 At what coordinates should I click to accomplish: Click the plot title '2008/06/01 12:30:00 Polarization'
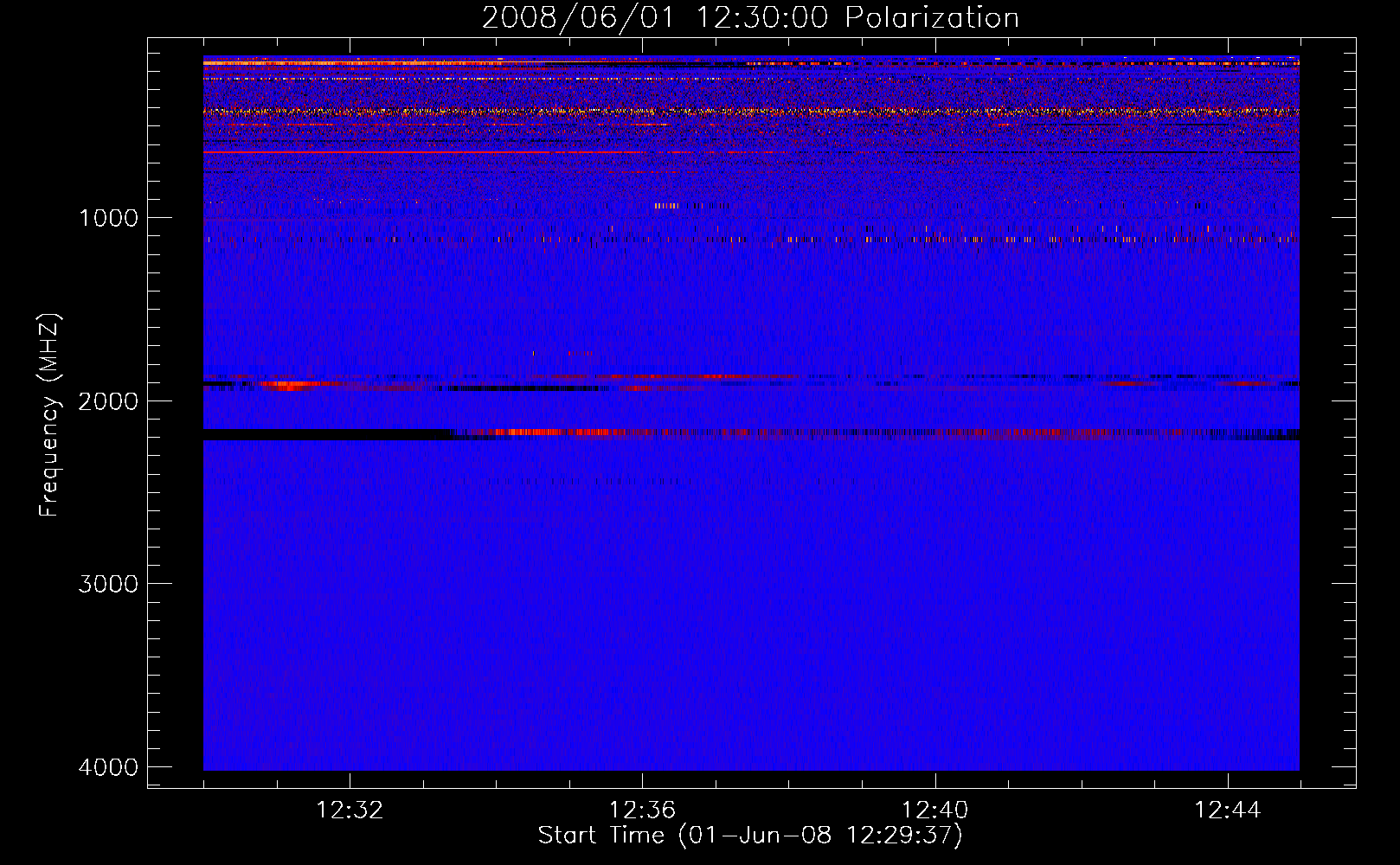tap(750, 17)
